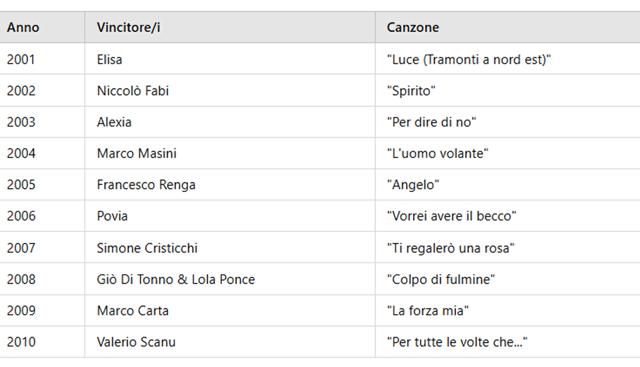Click the Vincitore/i column header
Viewport: 640px width, 367px height.
[129, 27]
